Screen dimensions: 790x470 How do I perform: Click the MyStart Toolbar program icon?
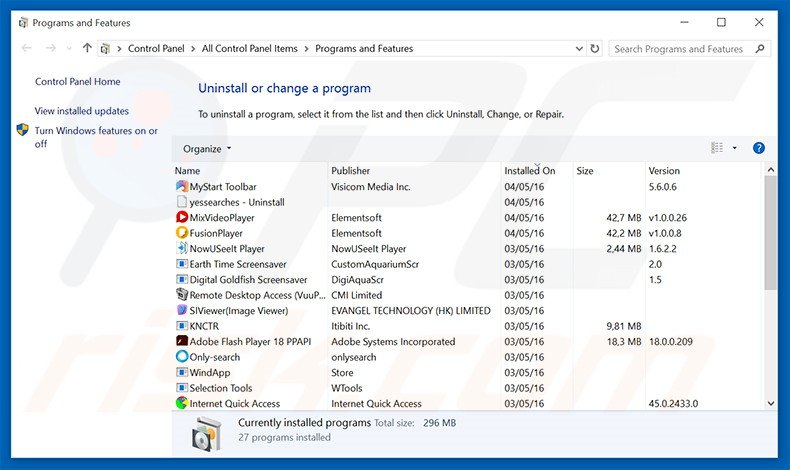pos(181,187)
